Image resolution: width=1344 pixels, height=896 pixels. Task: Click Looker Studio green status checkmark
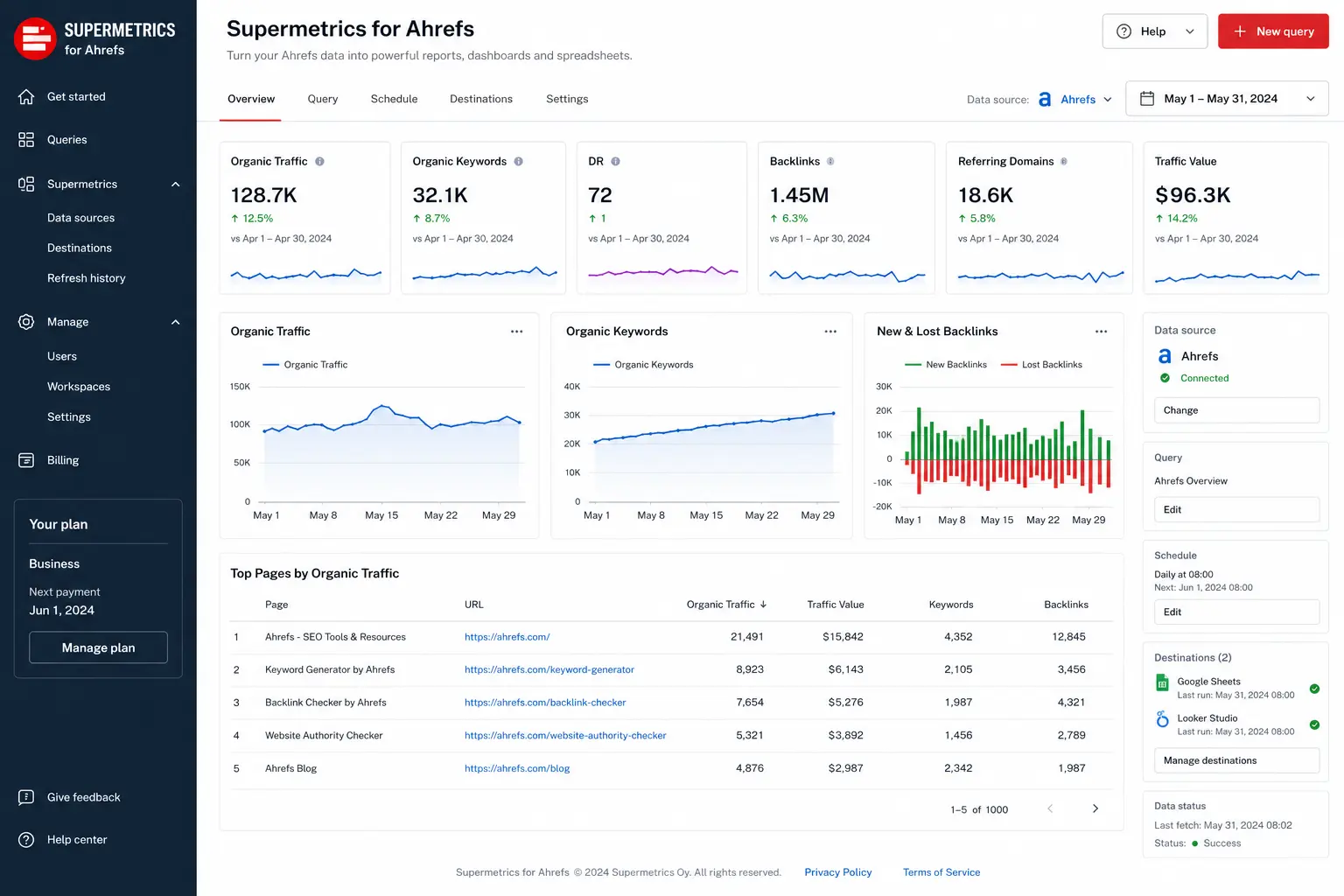coord(1314,724)
